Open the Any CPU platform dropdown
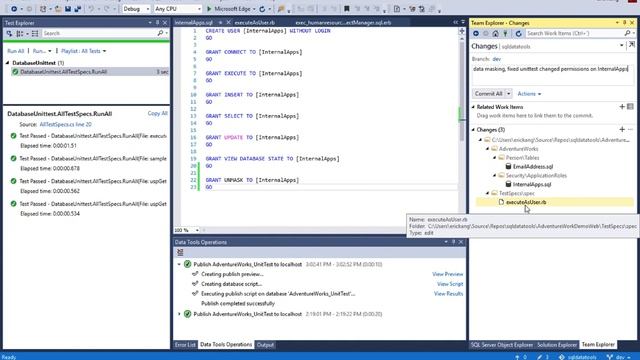 [x=178, y=9]
